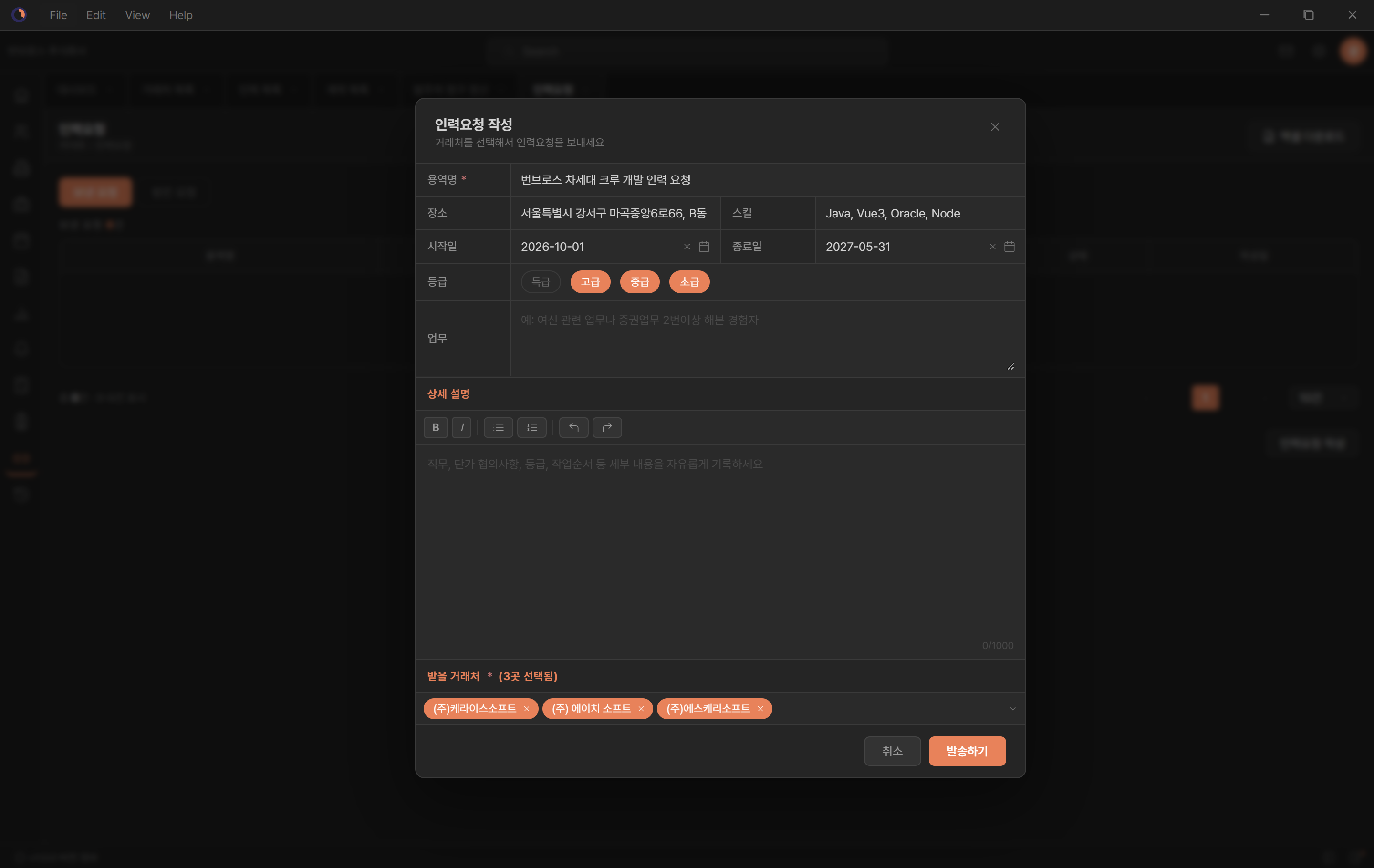
Task: Click the 장소 address field
Action: click(x=615, y=213)
